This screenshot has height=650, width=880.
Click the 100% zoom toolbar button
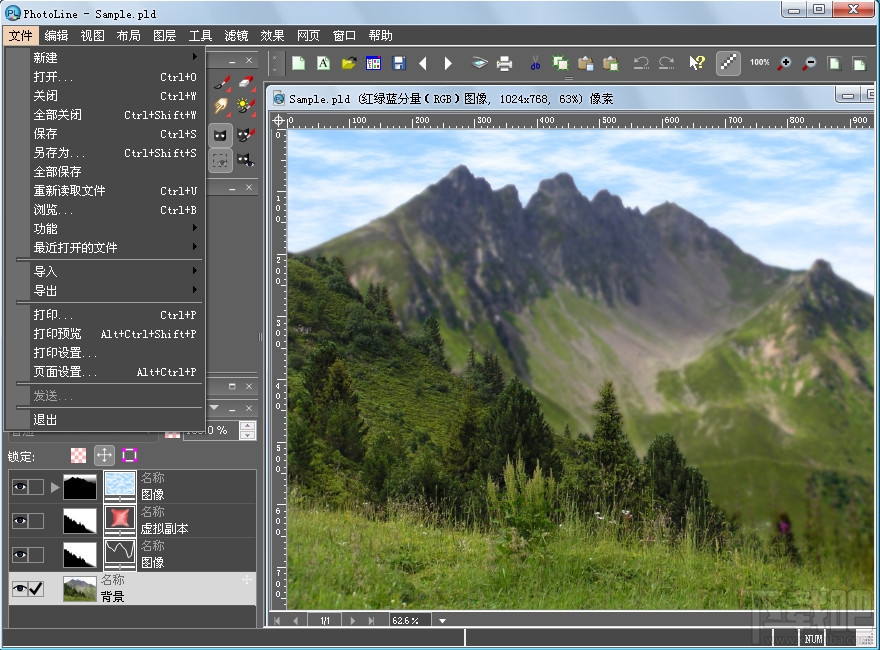tap(759, 62)
